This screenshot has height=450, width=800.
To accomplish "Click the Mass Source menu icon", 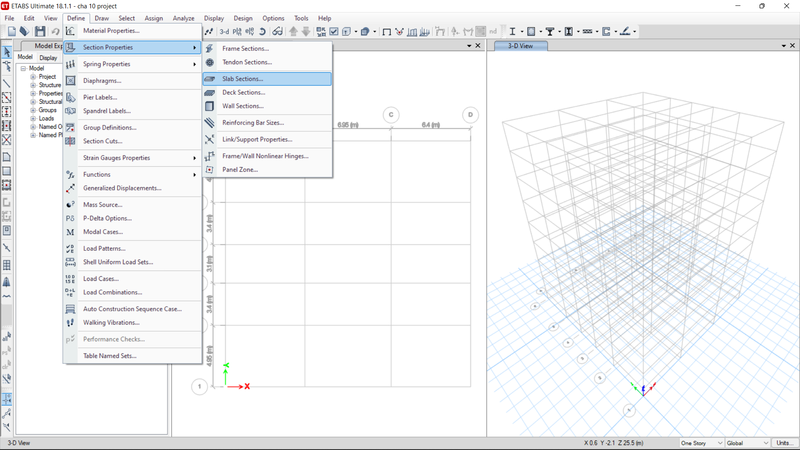I will click(70, 205).
